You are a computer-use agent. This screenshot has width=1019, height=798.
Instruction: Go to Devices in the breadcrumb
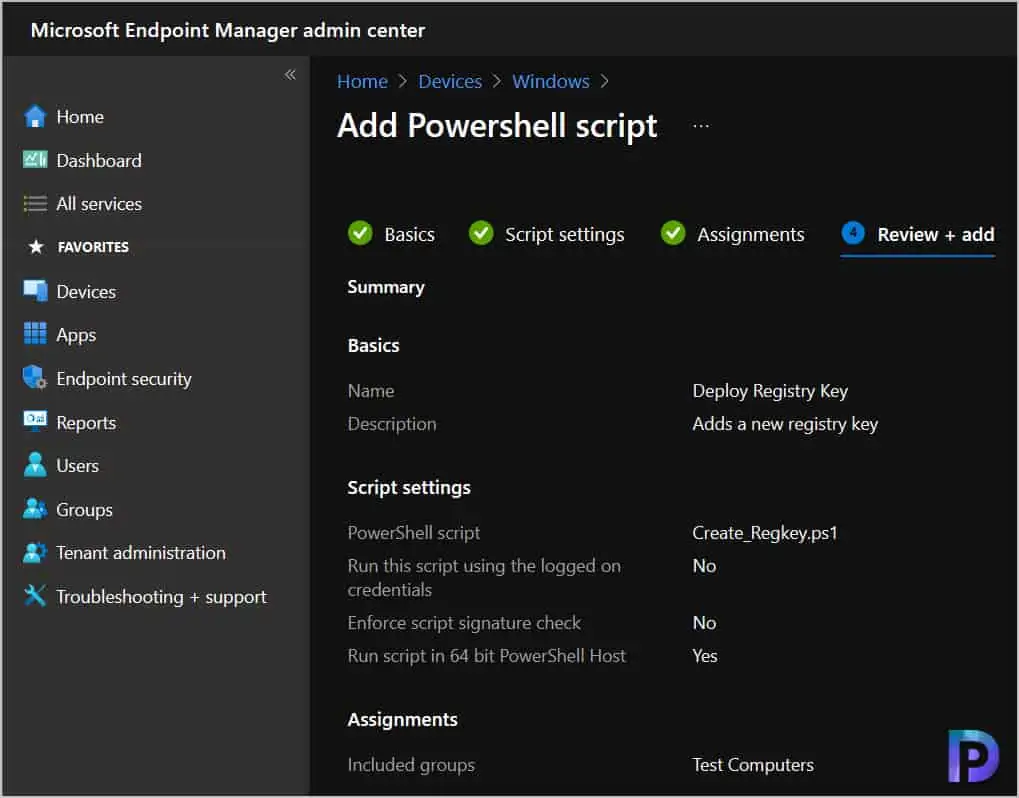[x=450, y=82]
